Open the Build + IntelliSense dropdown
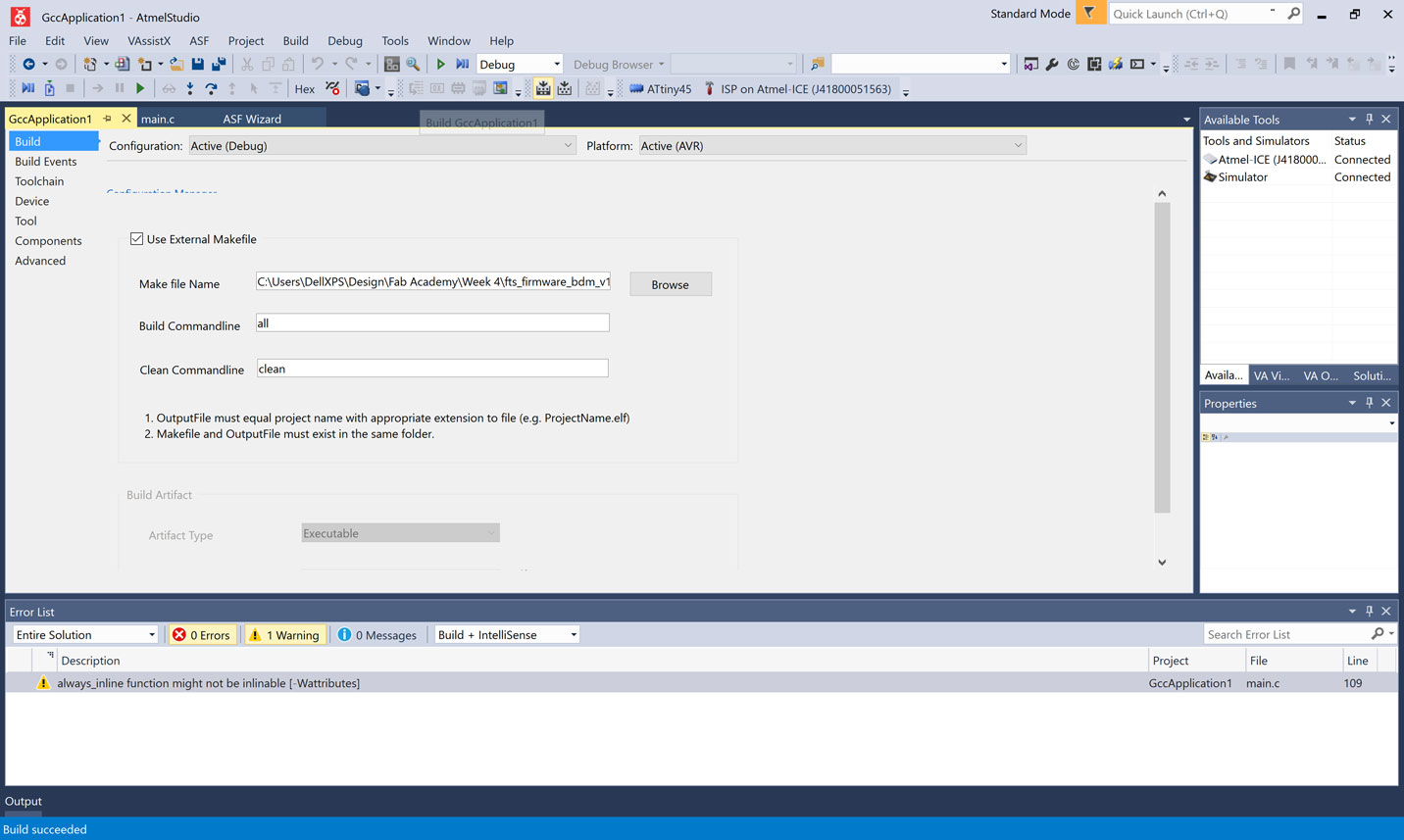 [x=507, y=635]
